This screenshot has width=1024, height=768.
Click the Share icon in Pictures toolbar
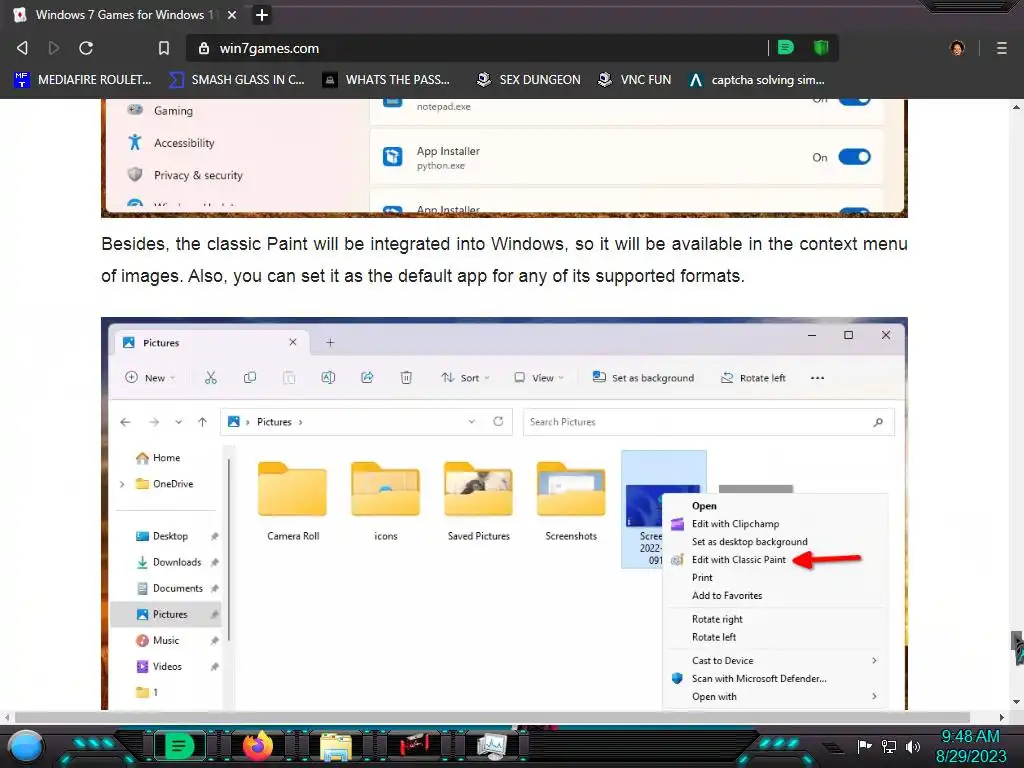367,377
